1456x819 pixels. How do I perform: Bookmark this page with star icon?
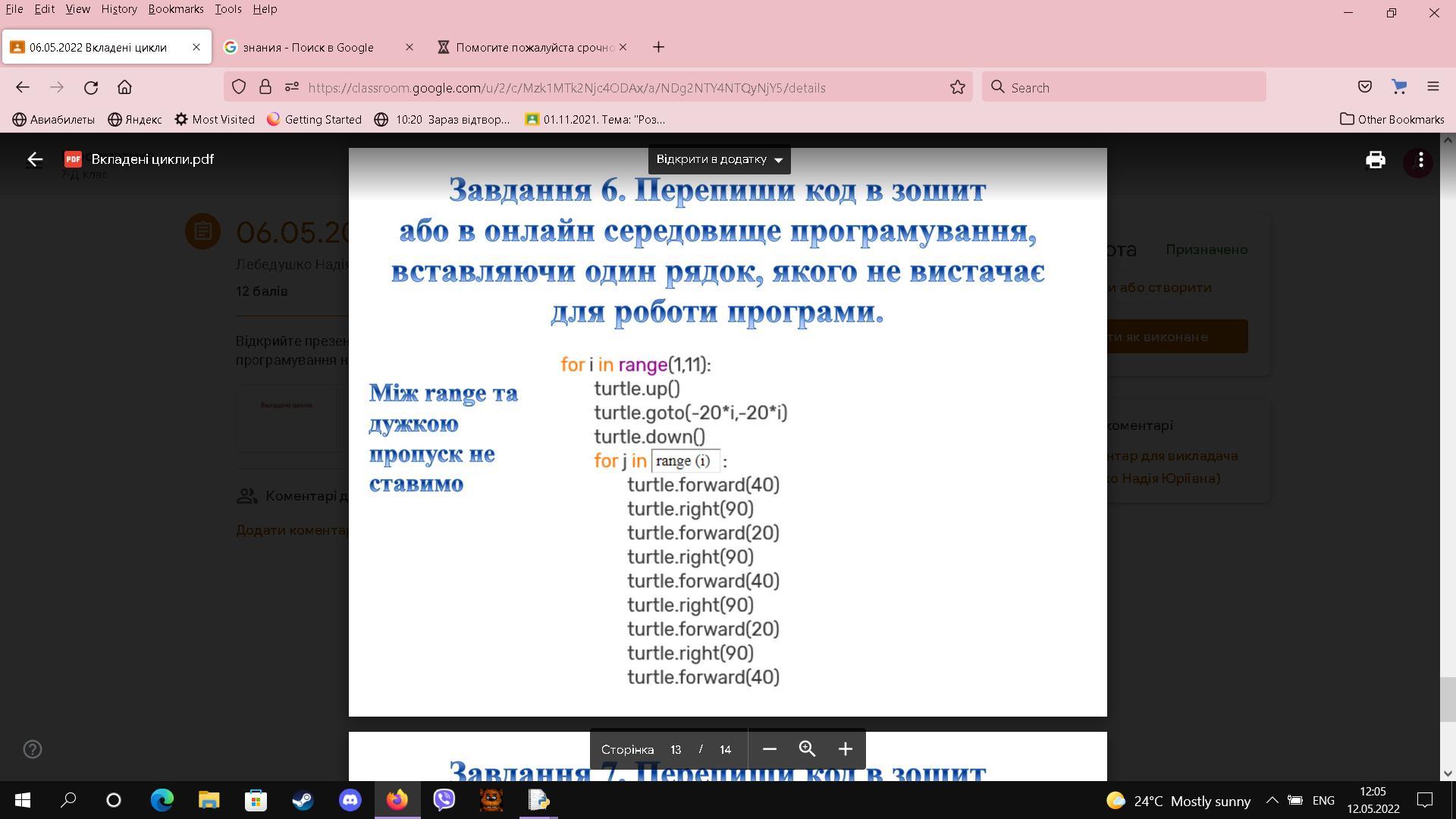957,87
